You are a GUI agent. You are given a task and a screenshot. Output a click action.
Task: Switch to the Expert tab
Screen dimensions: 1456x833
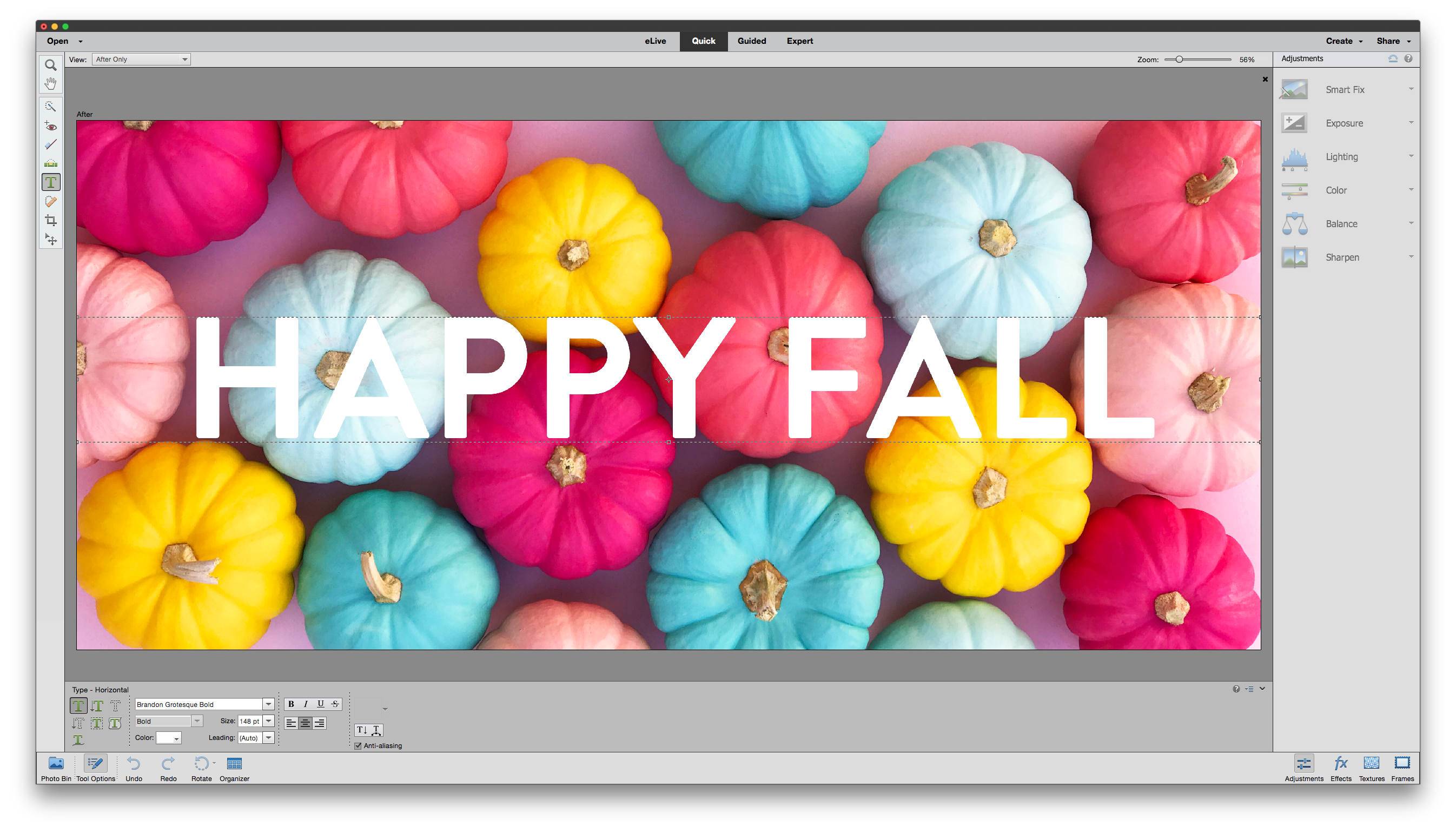coord(799,41)
